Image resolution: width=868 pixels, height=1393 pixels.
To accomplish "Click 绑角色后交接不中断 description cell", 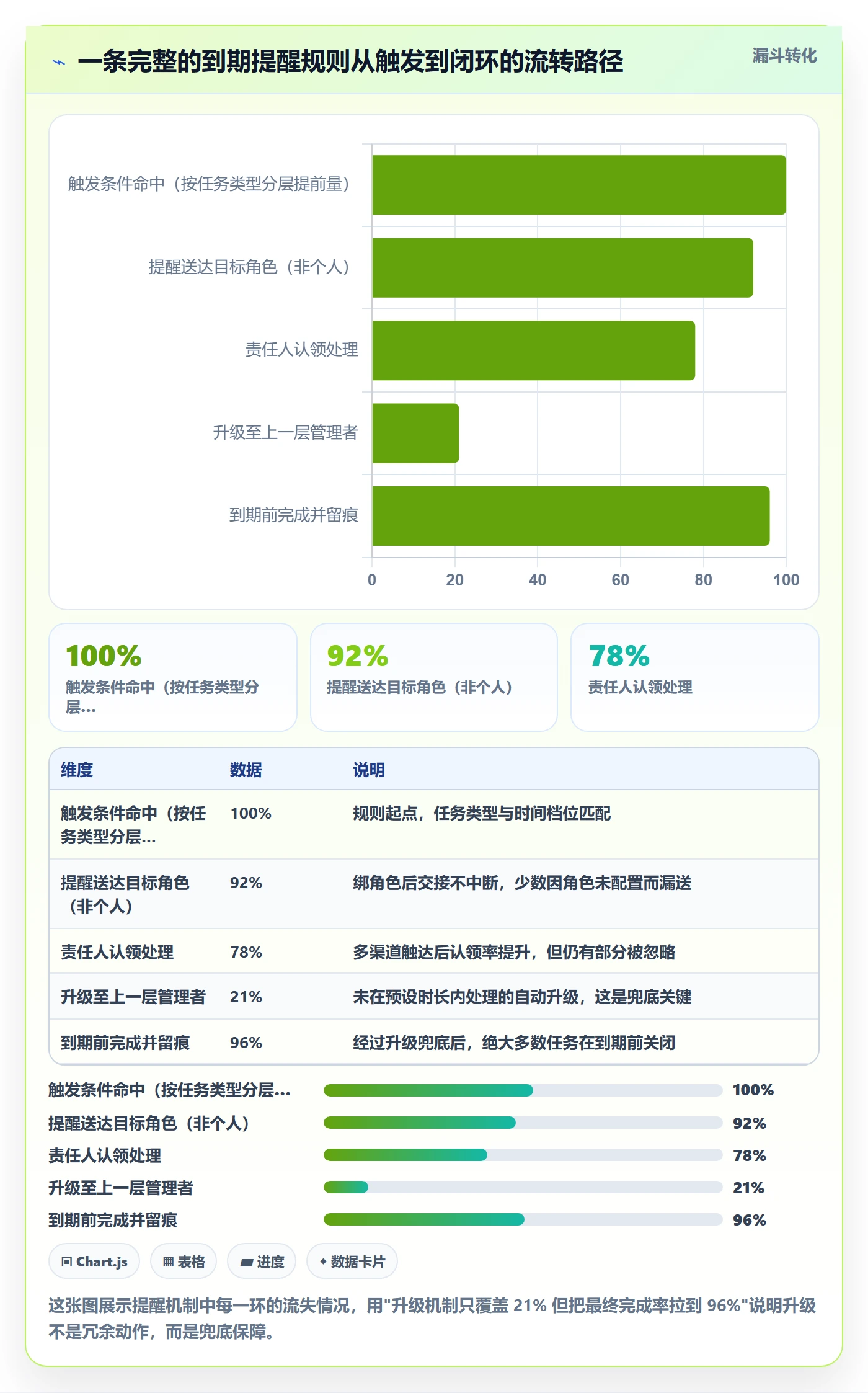I will click(522, 883).
